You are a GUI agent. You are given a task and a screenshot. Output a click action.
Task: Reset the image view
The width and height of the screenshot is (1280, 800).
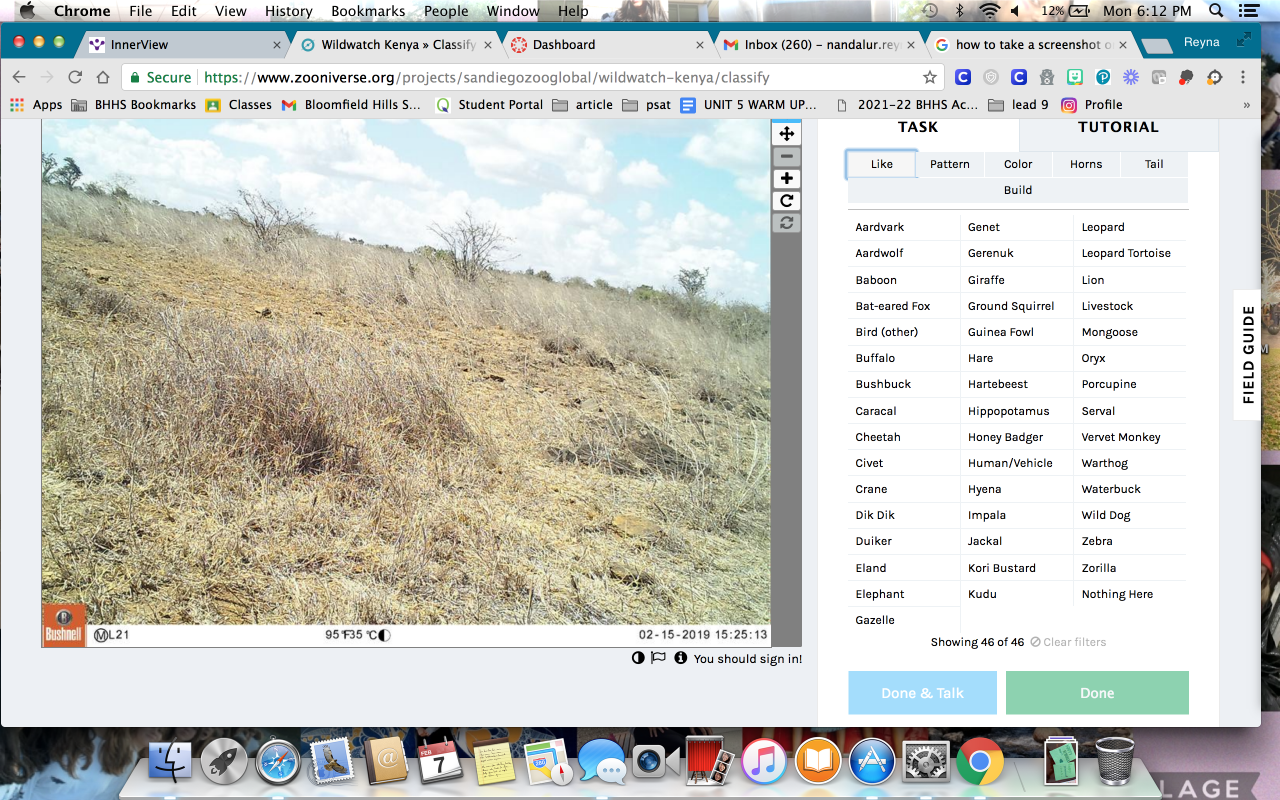coord(787,223)
